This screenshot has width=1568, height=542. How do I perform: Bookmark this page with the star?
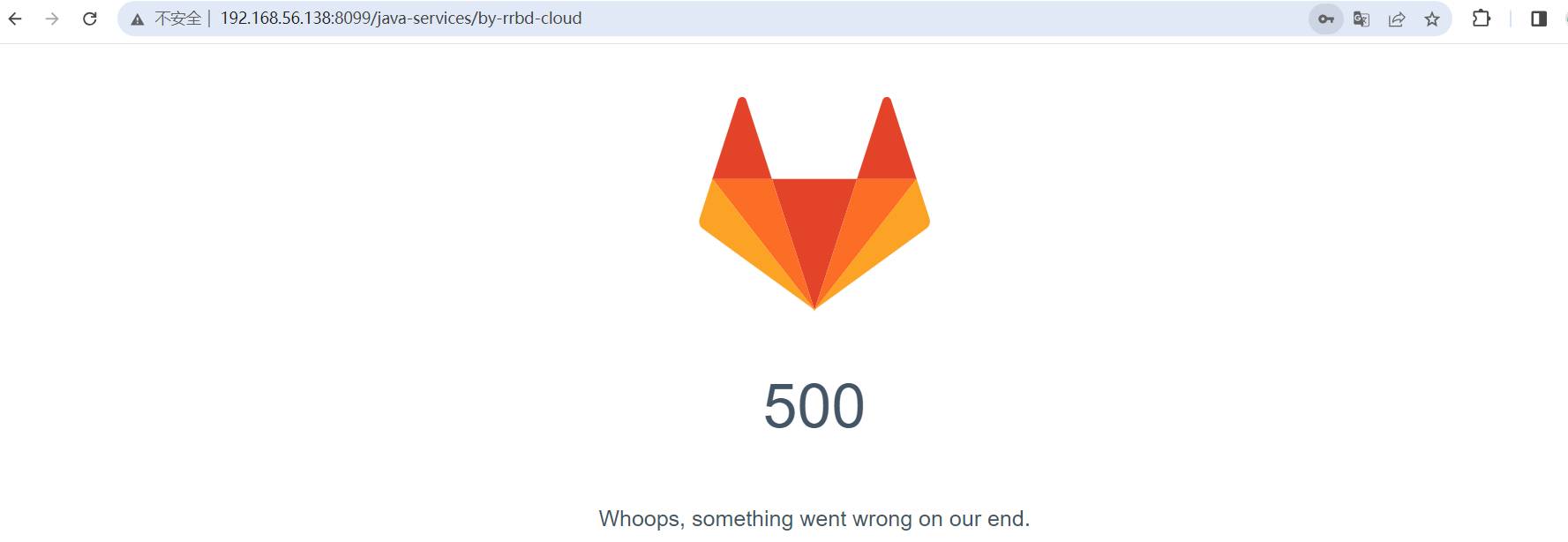point(1432,19)
